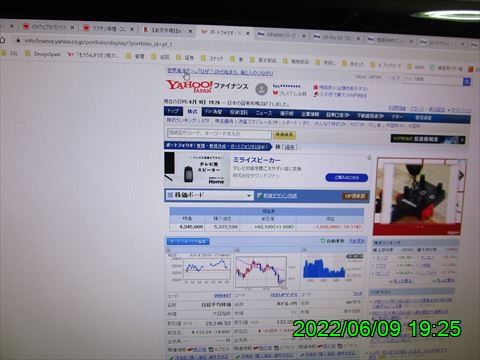Select the ニュース navigation tab
The image size is (480, 360).
pos(264,113)
